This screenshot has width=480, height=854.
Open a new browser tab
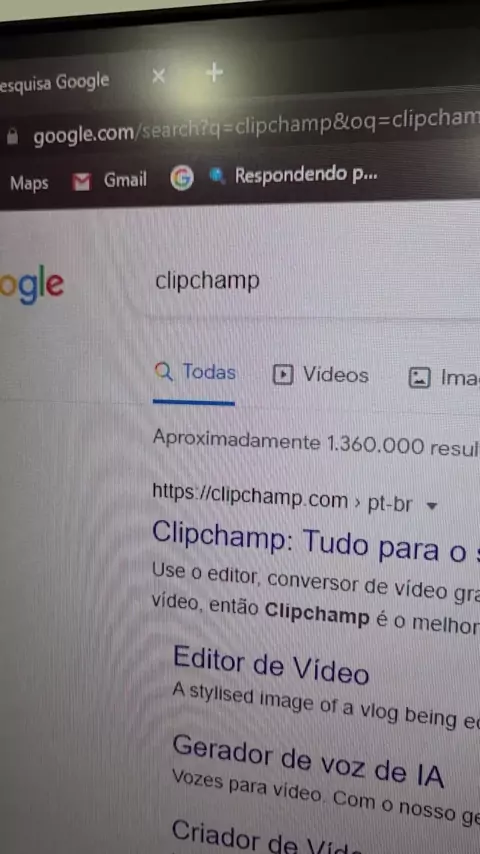click(214, 72)
